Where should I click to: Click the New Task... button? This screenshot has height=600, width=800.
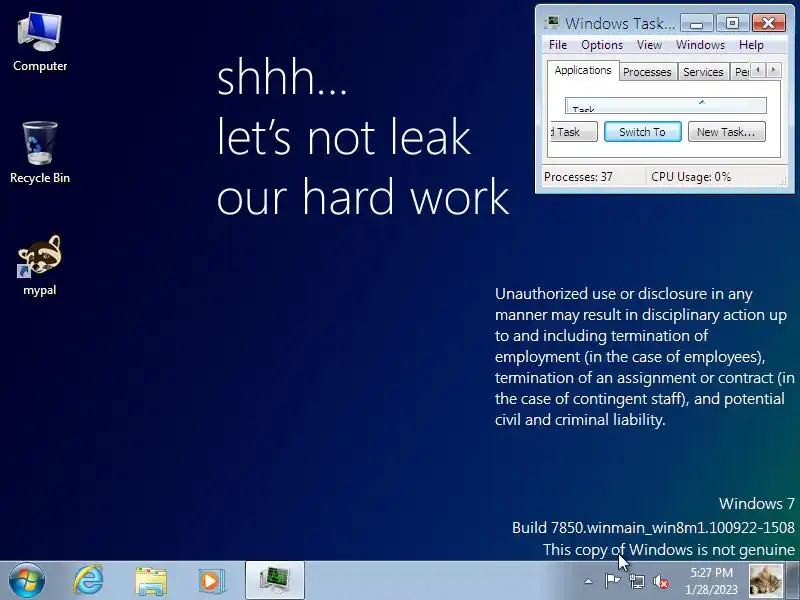coord(727,132)
